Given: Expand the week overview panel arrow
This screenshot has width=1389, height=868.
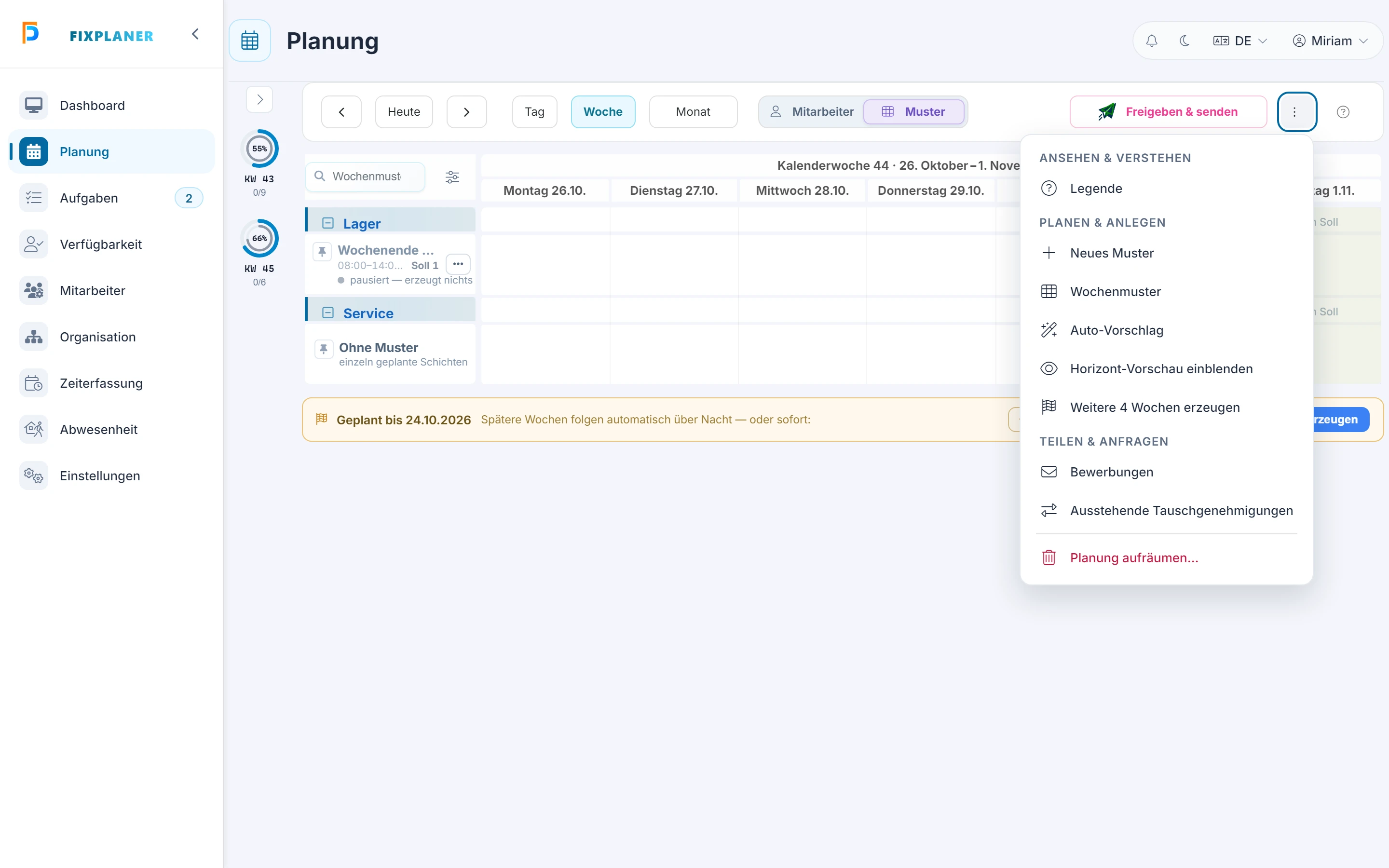Looking at the screenshot, I should (x=259, y=100).
